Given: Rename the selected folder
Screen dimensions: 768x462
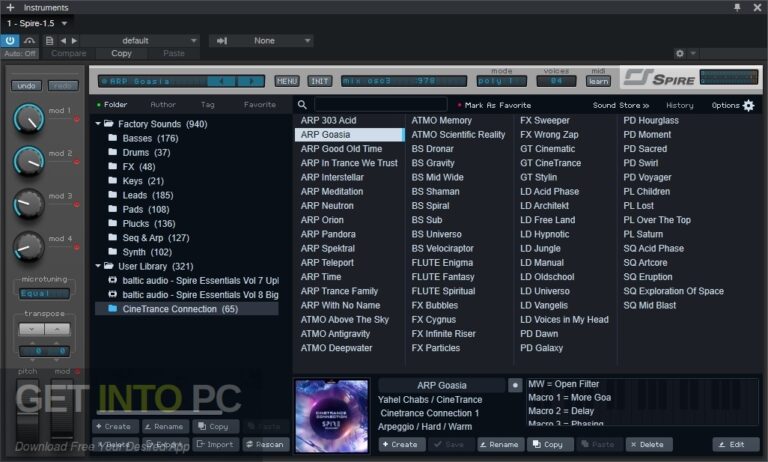Looking at the screenshot, I should [x=164, y=427].
